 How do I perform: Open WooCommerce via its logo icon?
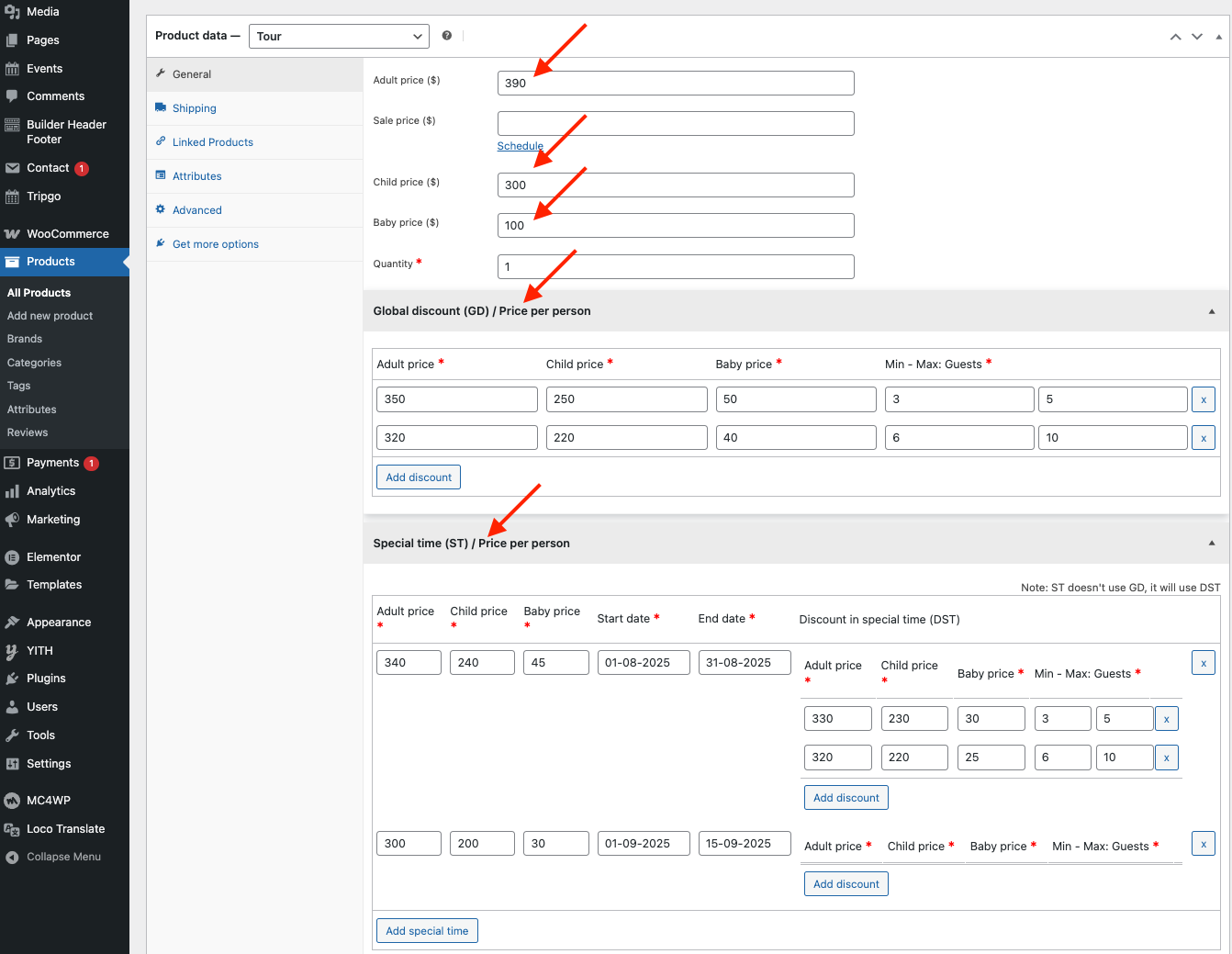pos(12,234)
